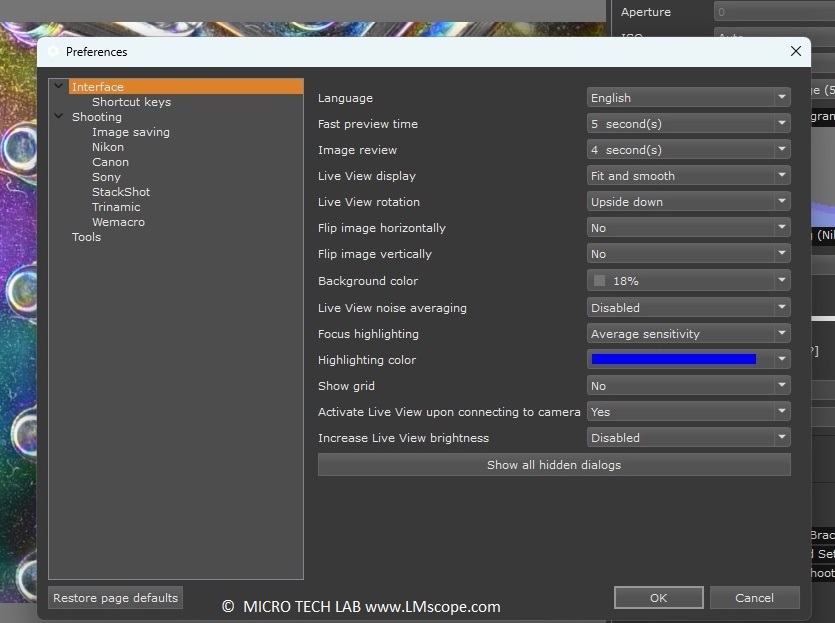This screenshot has height=623, width=835.
Task: Pick the blue Highlighting color swatch
Action: 674,359
